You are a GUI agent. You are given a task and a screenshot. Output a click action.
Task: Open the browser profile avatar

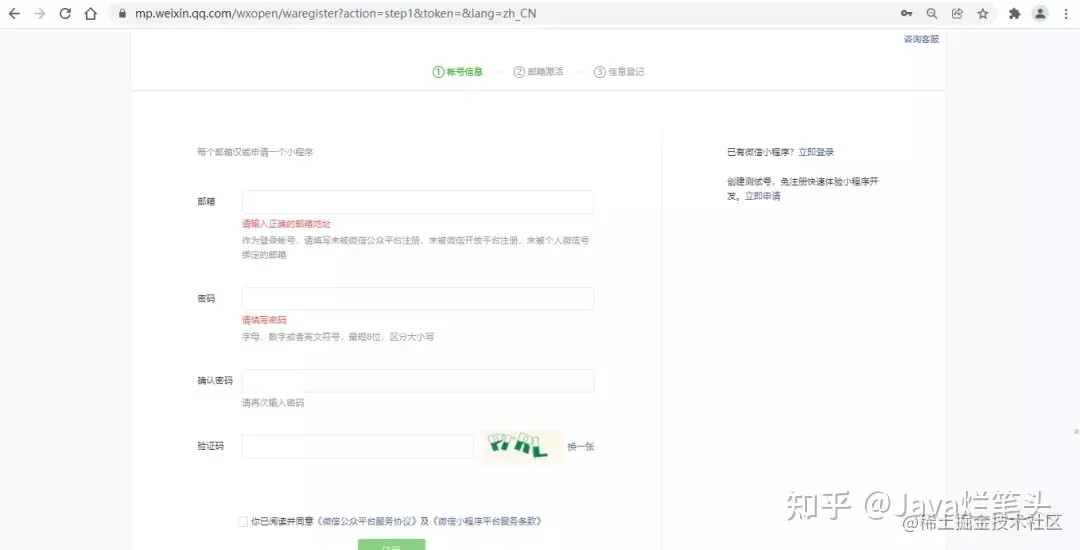click(x=1040, y=14)
